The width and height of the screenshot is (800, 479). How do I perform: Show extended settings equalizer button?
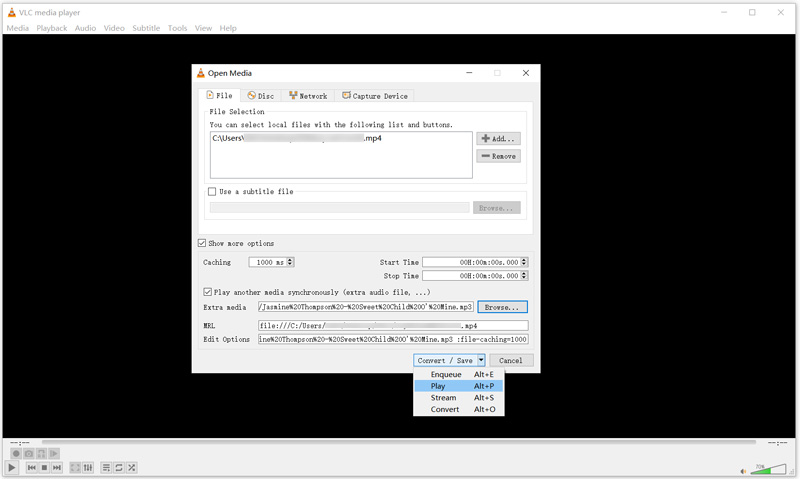88,467
